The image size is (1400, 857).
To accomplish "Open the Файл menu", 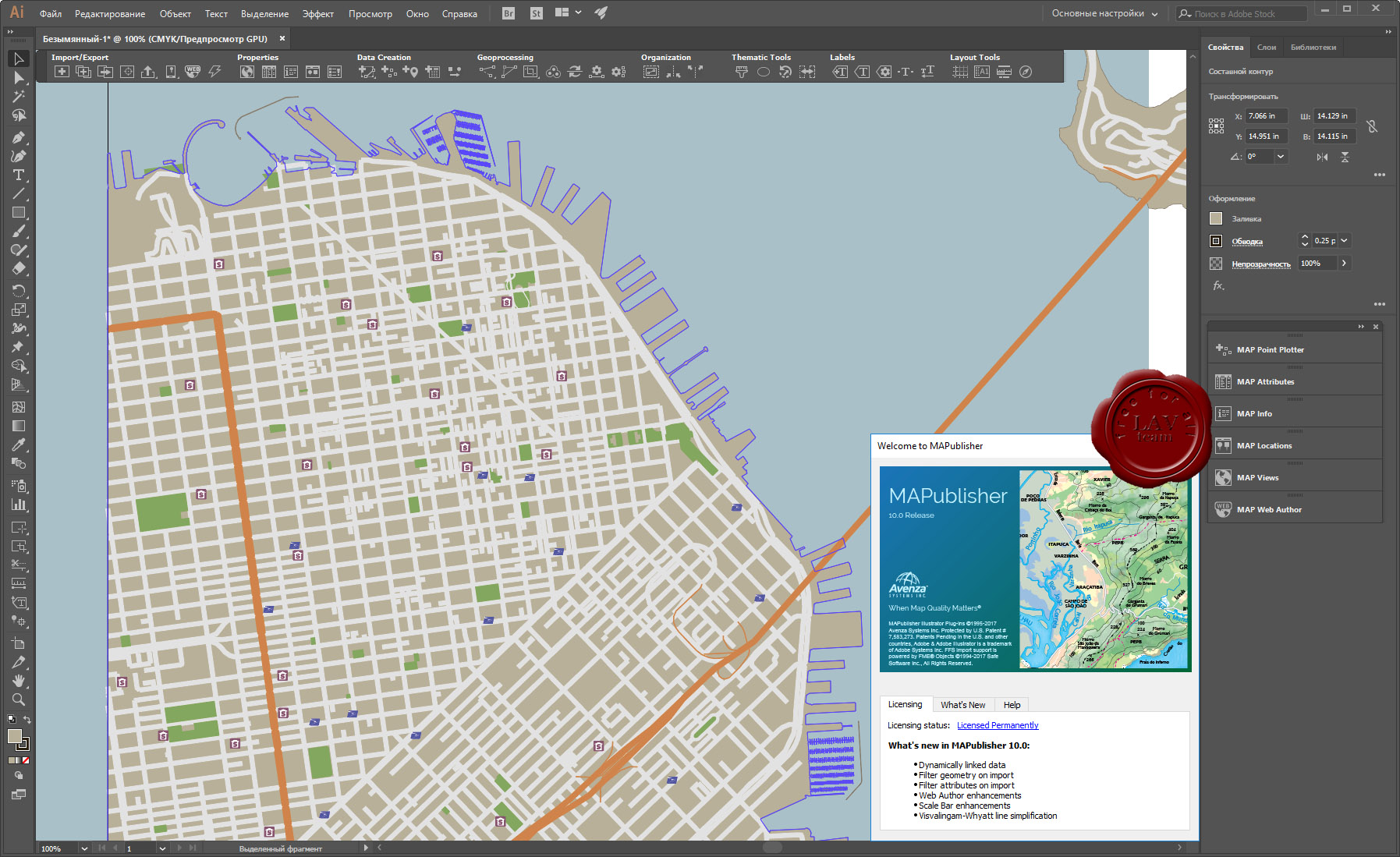I will click(51, 14).
